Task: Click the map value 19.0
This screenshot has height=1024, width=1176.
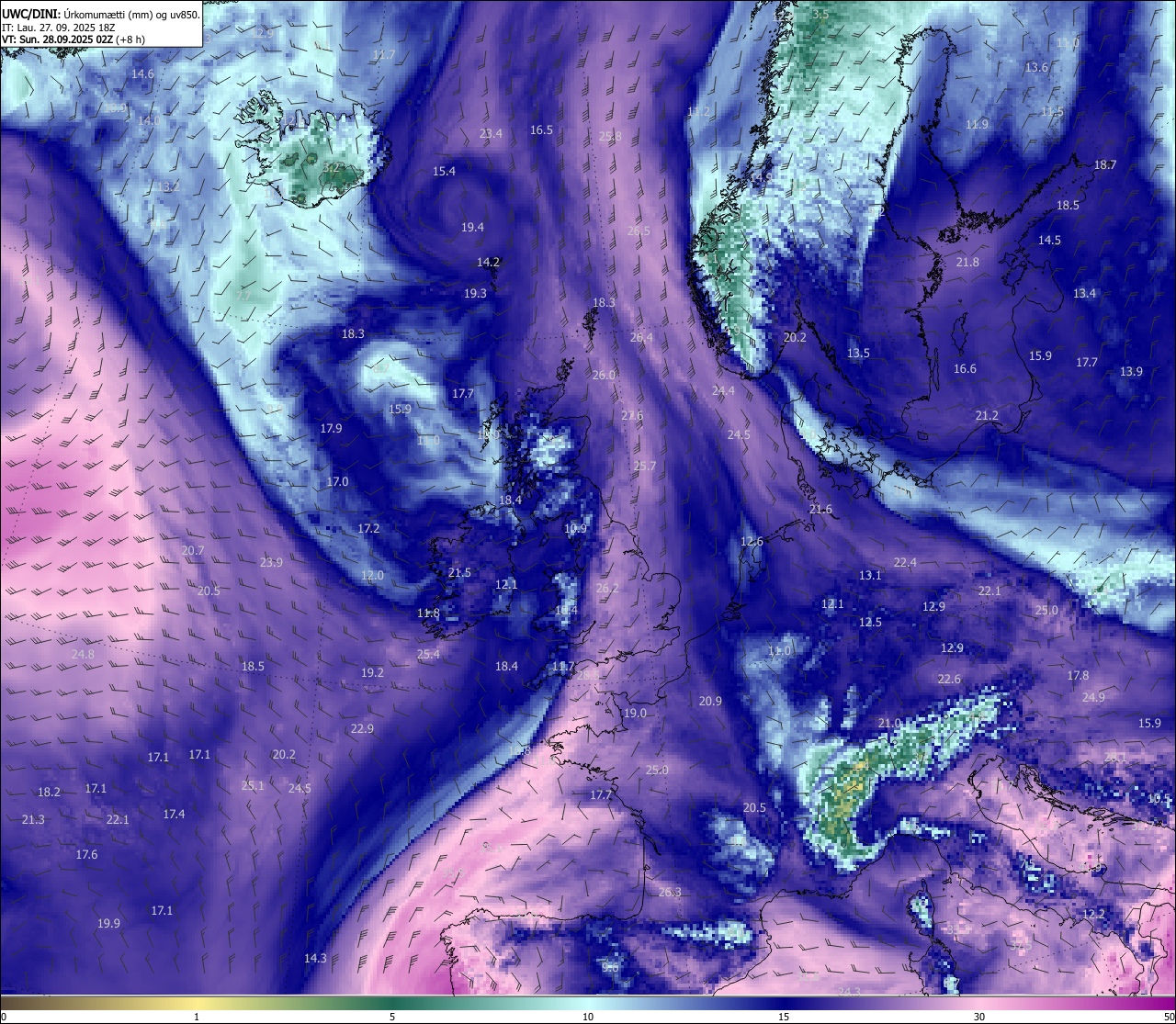Action: point(635,713)
